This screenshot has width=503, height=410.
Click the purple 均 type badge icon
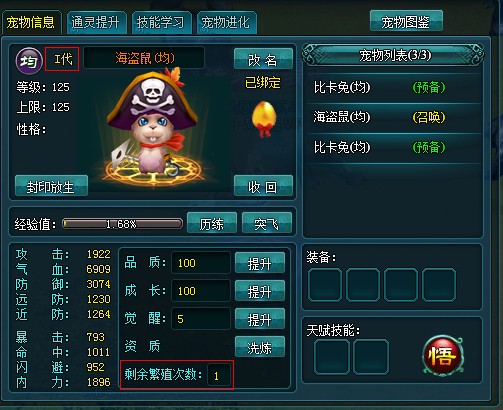point(29,61)
